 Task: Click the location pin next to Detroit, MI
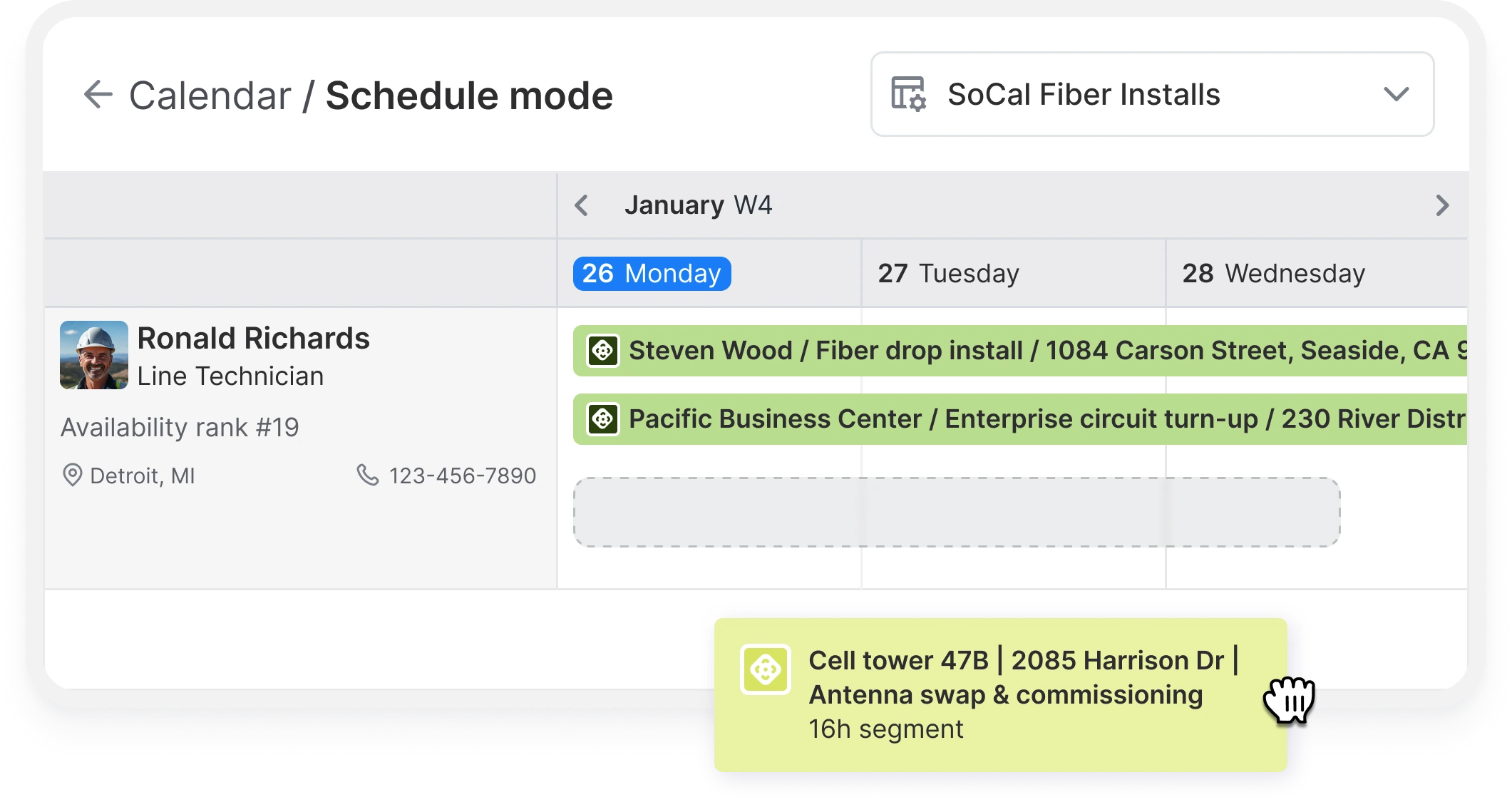click(72, 475)
